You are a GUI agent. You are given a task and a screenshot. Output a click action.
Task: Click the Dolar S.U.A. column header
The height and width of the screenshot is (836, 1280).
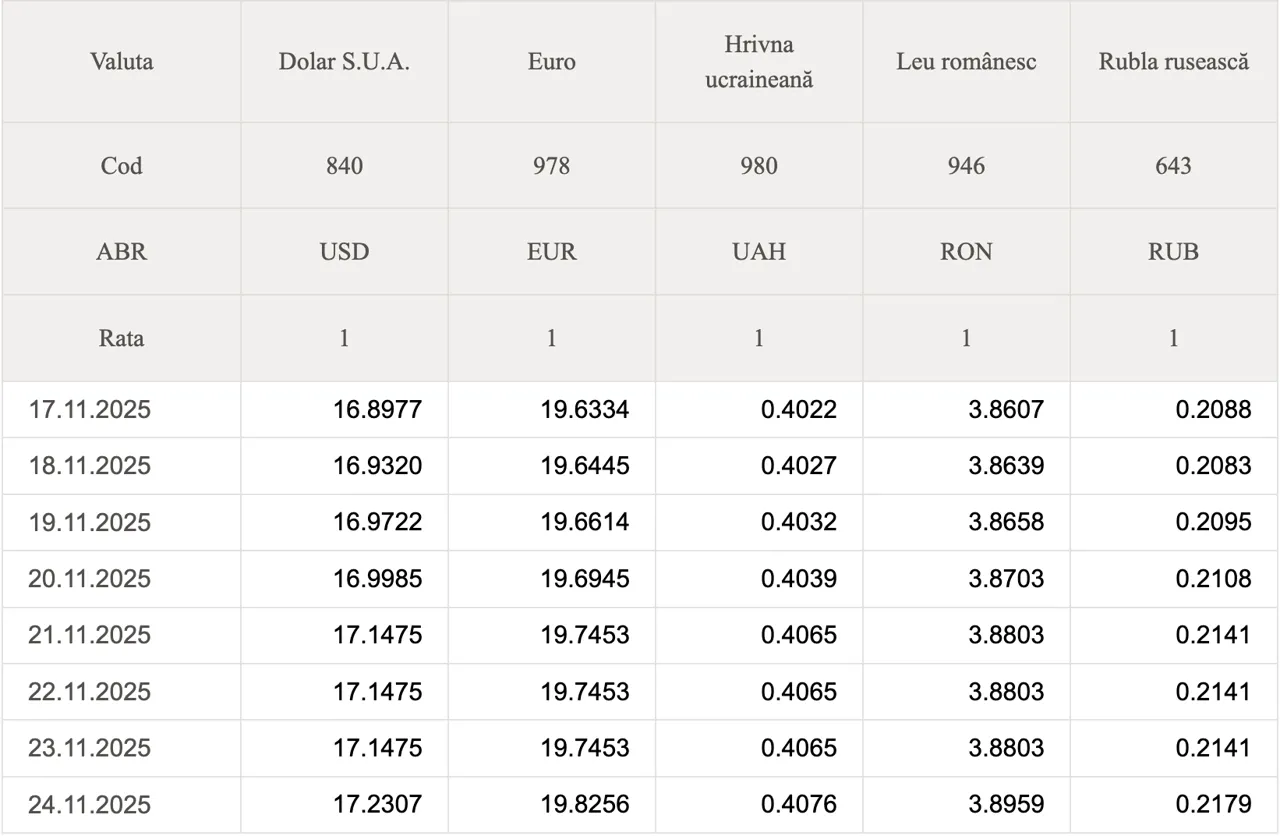pos(344,62)
